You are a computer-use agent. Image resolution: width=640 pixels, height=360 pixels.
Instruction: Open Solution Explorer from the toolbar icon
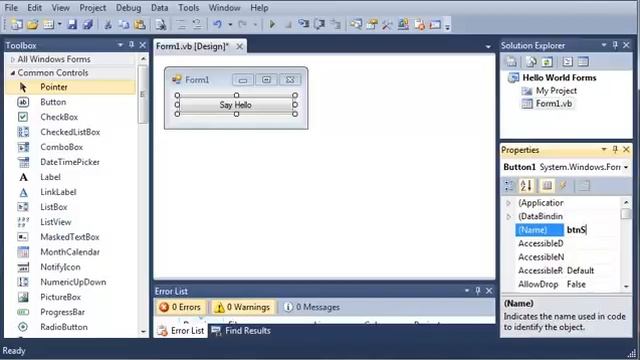point(356,24)
